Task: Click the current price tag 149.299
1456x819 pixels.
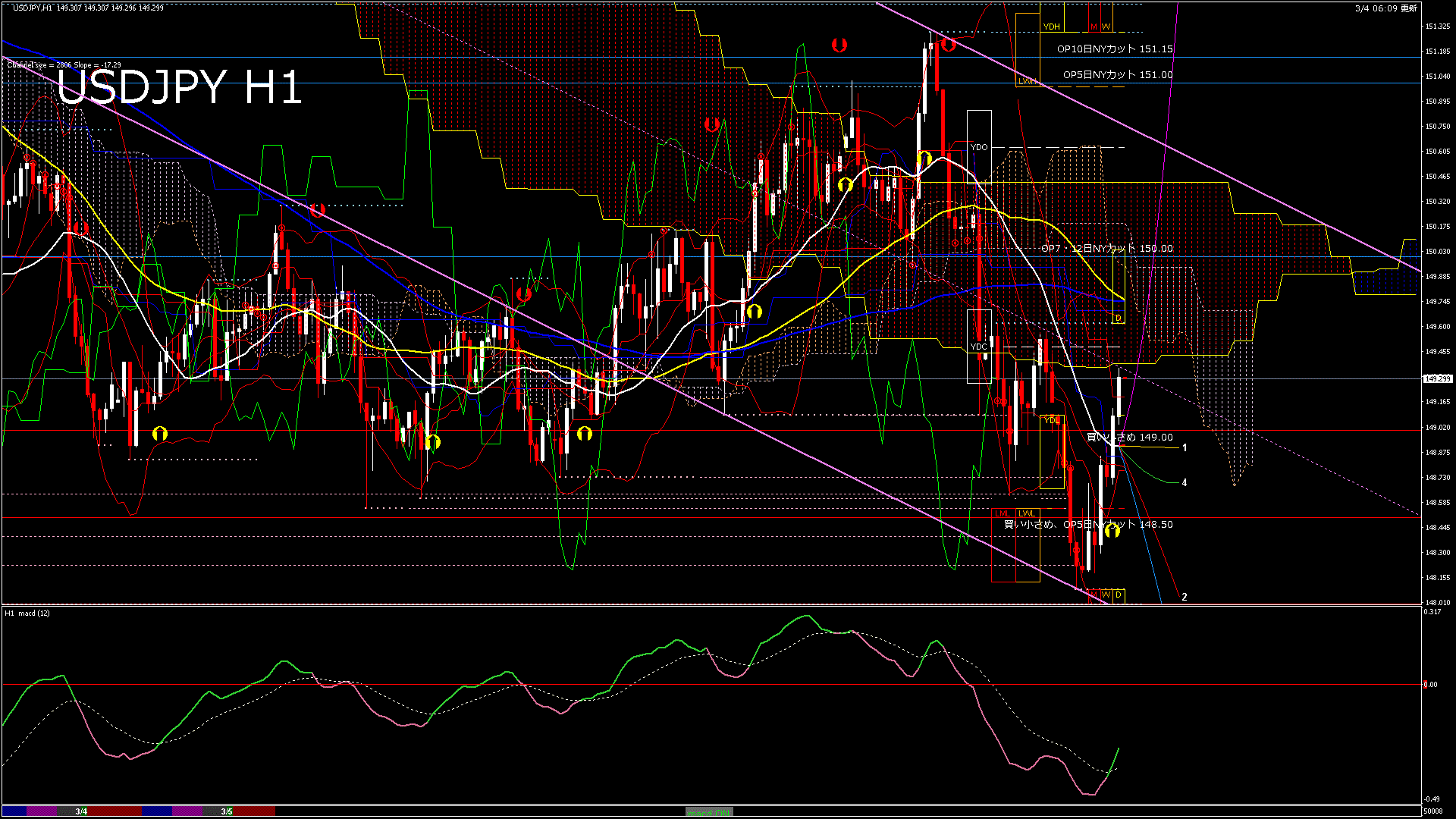Action: point(1437,378)
